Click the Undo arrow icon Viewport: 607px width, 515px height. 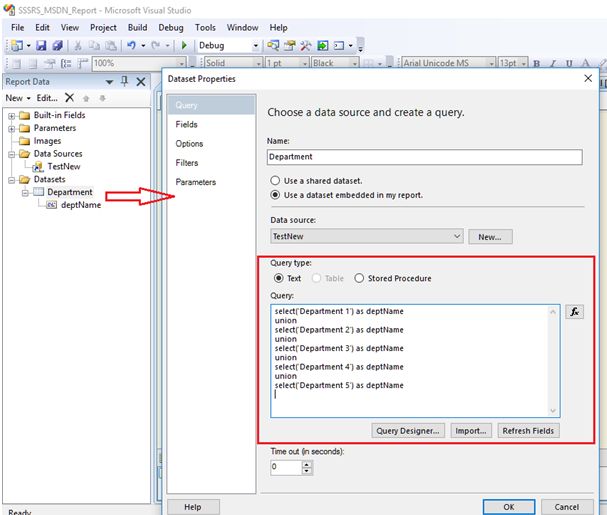(x=131, y=46)
